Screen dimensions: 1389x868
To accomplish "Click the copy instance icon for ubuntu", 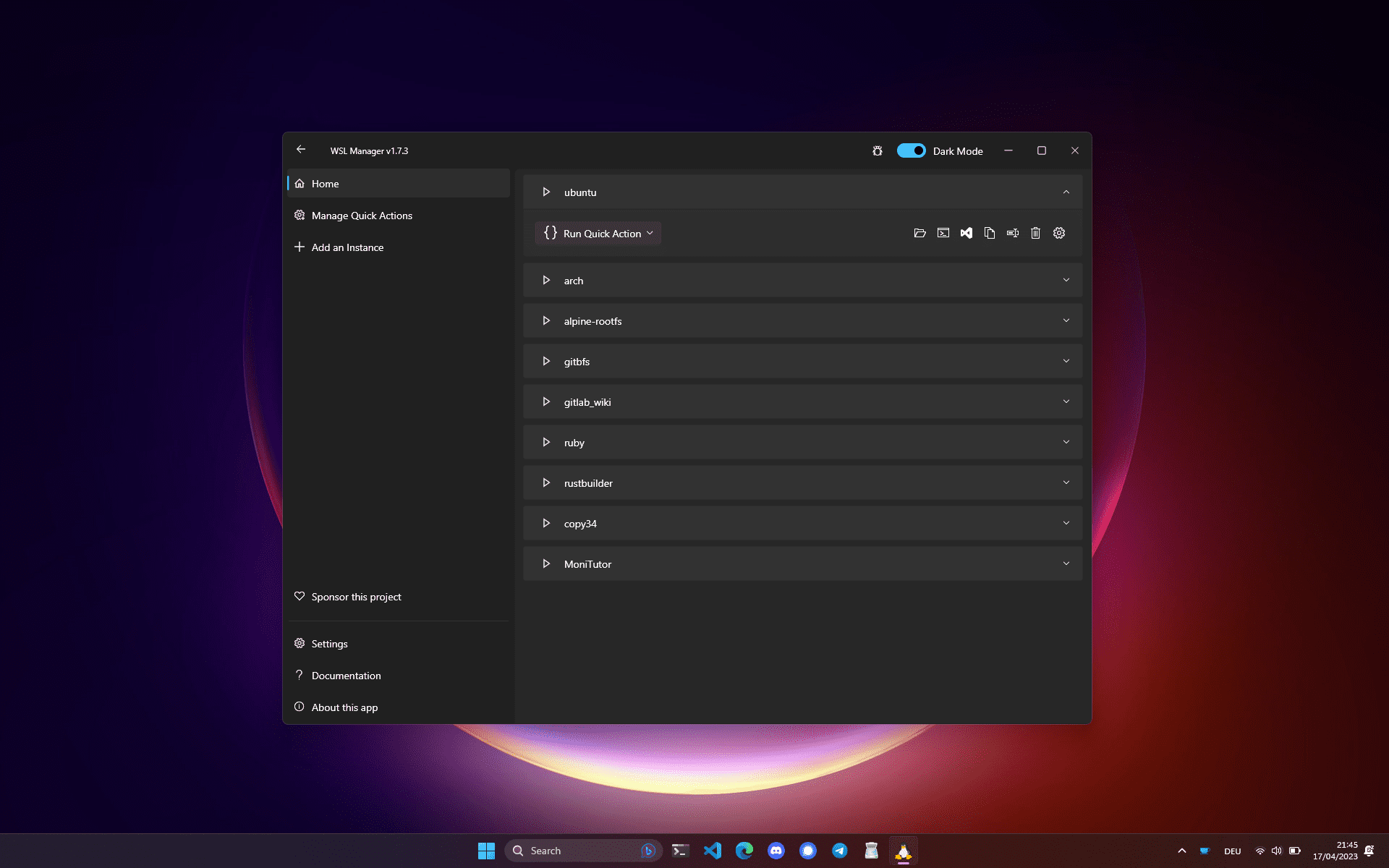I will pyautogui.click(x=989, y=233).
